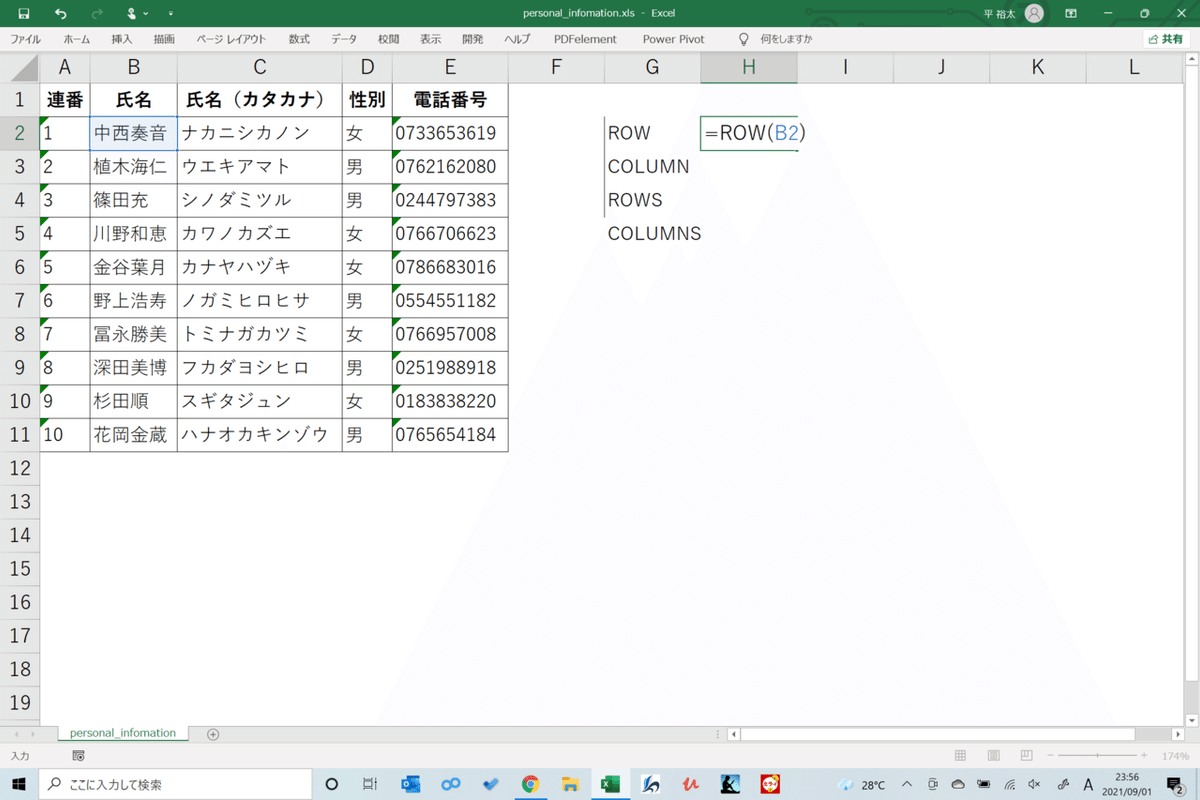The width and height of the screenshot is (1200, 800).
Task: Click cell containing 中西奏音
Action: (133, 134)
